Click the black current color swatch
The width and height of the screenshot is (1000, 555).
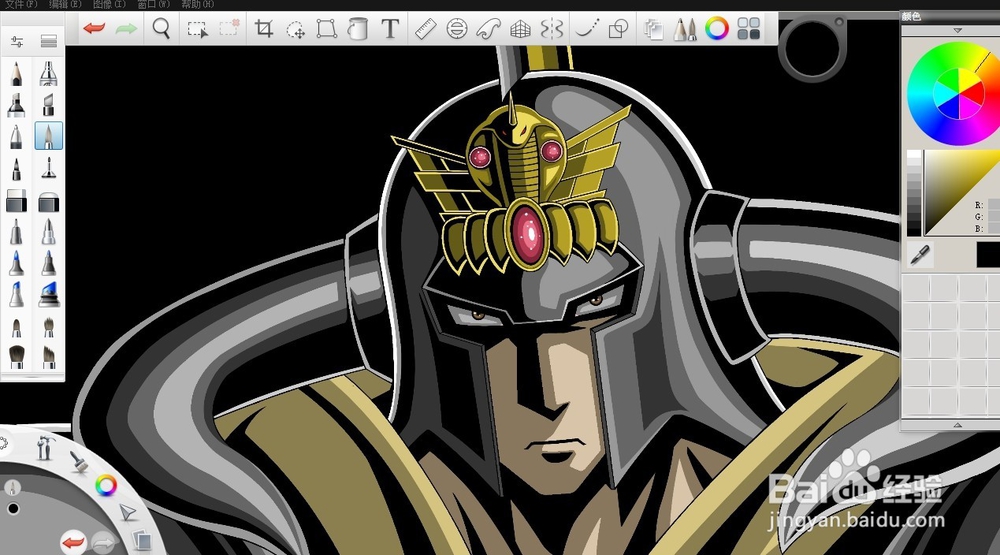click(x=989, y=255)
